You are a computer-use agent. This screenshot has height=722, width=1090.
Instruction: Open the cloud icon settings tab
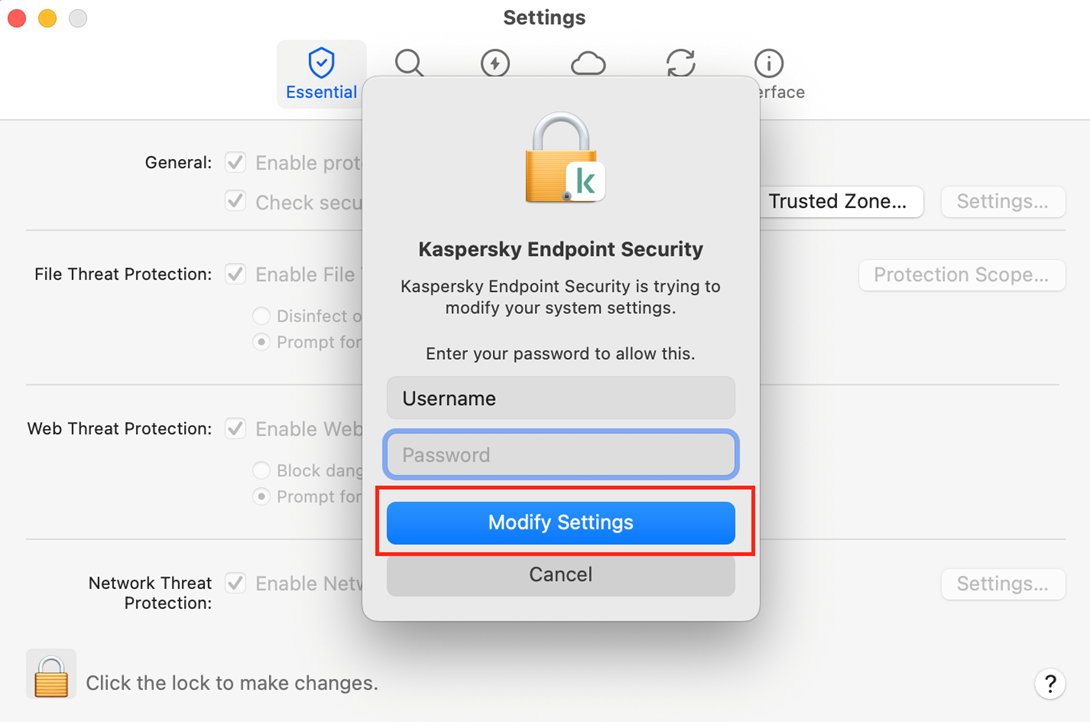(588, 64)
